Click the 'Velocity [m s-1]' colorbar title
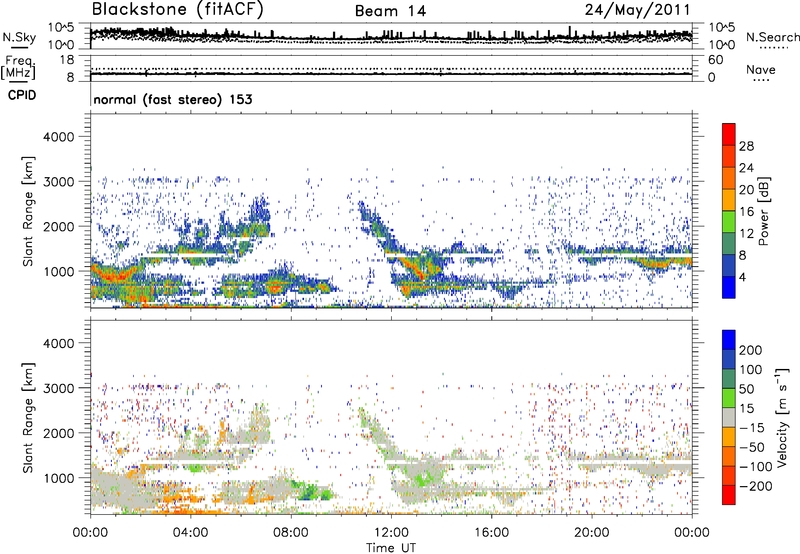Image resolution: width=800 pixels, height=554 pixels. [781, 418]
